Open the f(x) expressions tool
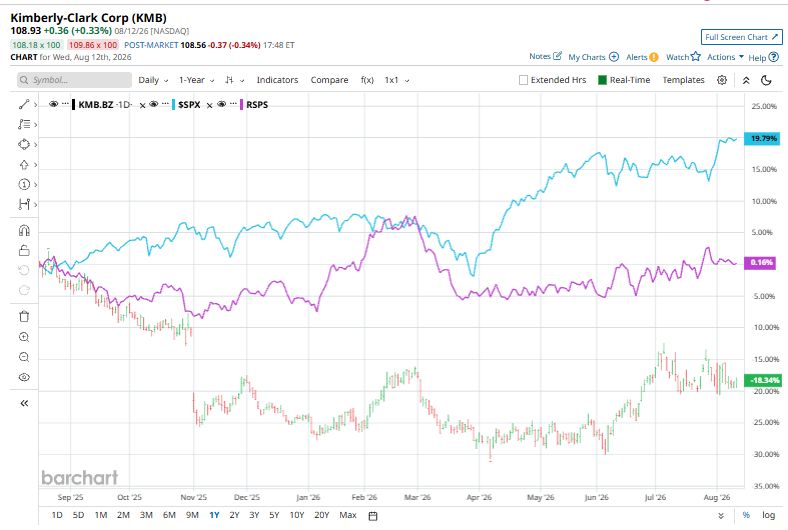Screen dimensions: 788x530 coord(367,80)
